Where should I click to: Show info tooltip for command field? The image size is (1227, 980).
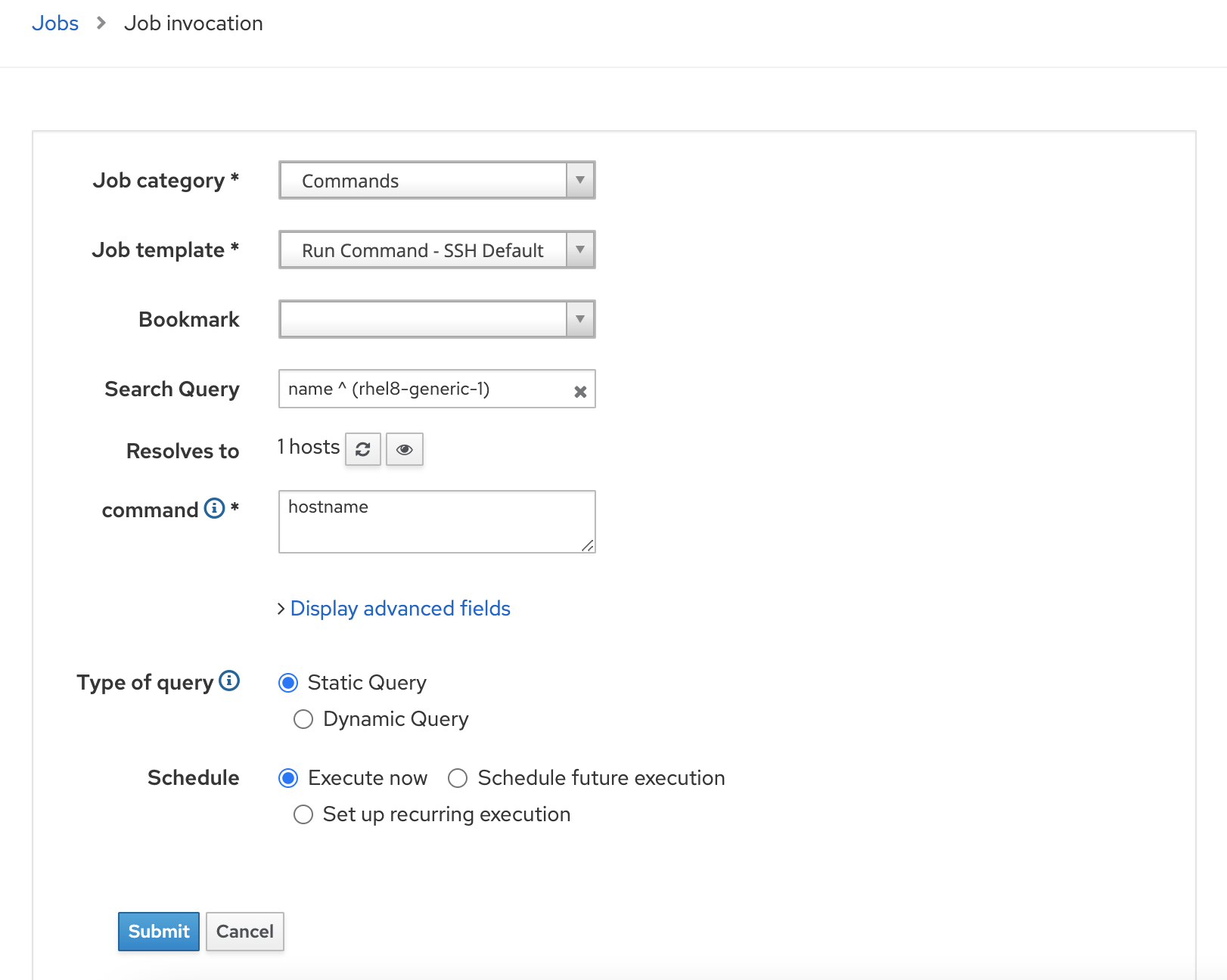tap(215, 508)
